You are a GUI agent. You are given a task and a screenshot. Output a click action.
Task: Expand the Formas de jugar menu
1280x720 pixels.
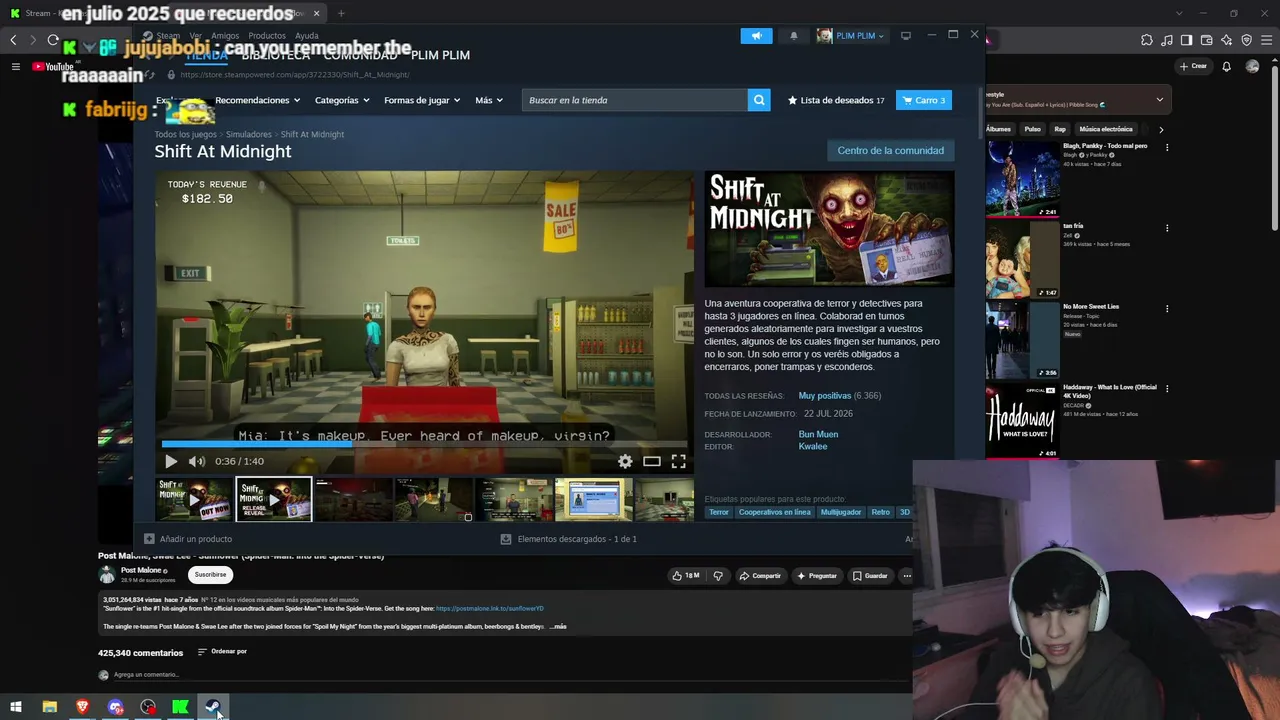[422, 100]
